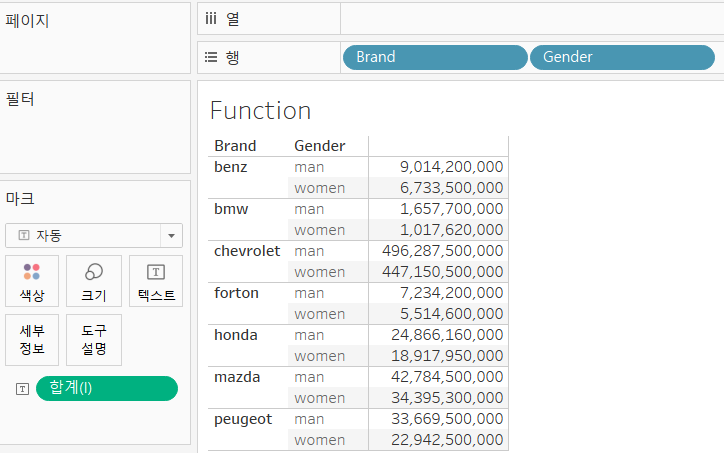
Task: Click the value 447,150,500,000
Action: 442,272
